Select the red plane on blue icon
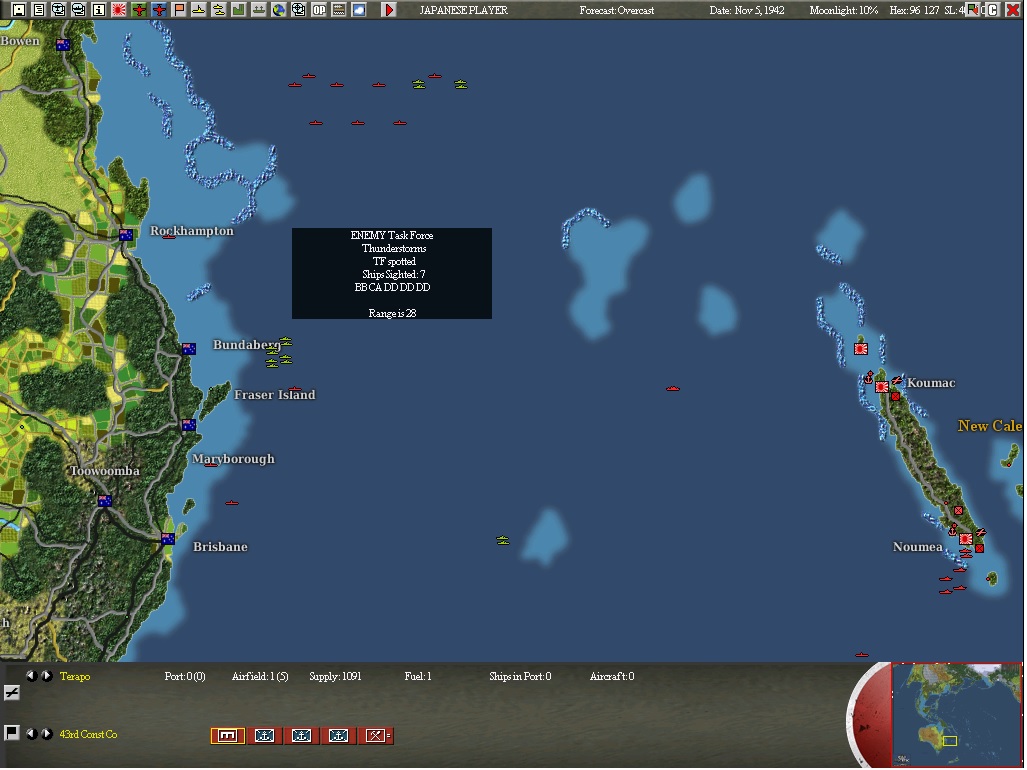 [x=159, y=10]
